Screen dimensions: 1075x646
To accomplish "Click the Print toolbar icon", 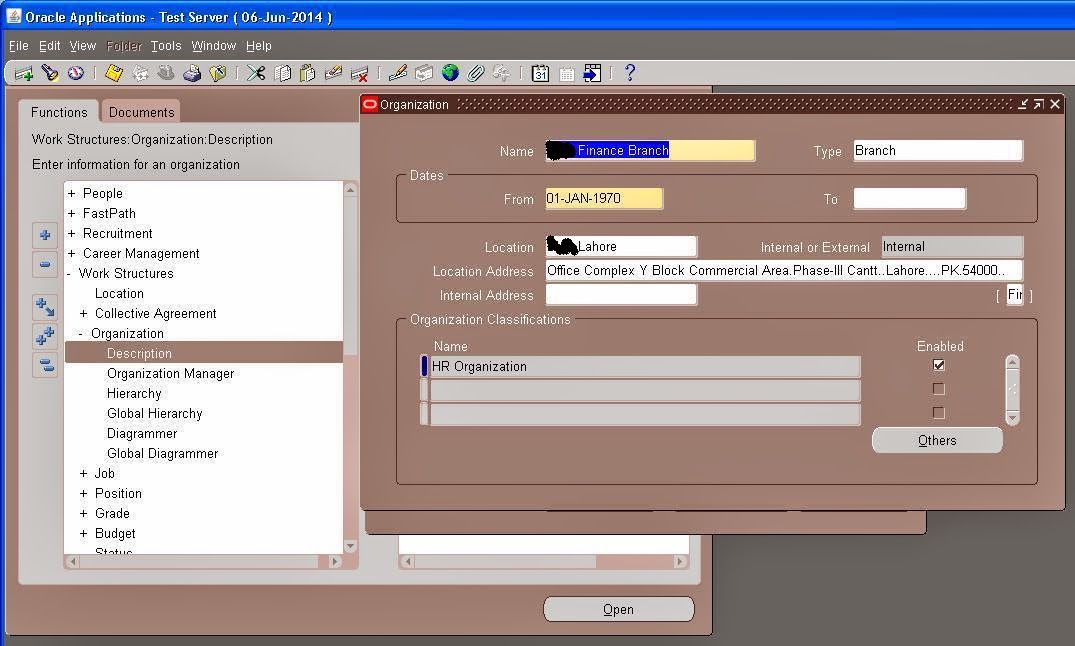I will pos(192,73).
